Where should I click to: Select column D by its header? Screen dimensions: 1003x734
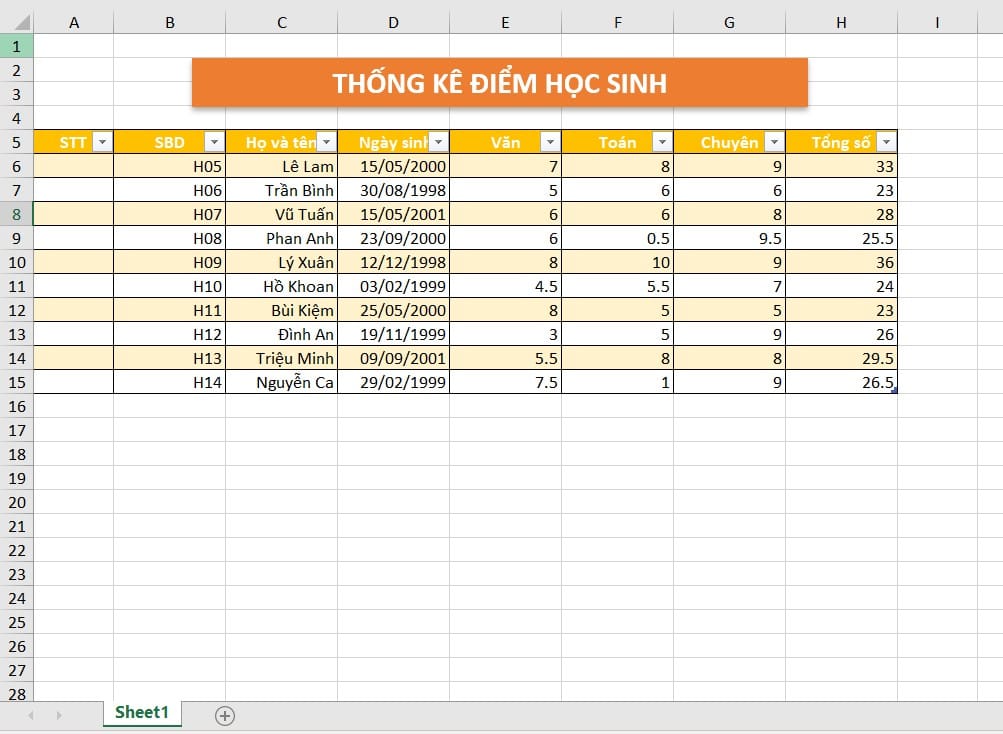(393, 22)
